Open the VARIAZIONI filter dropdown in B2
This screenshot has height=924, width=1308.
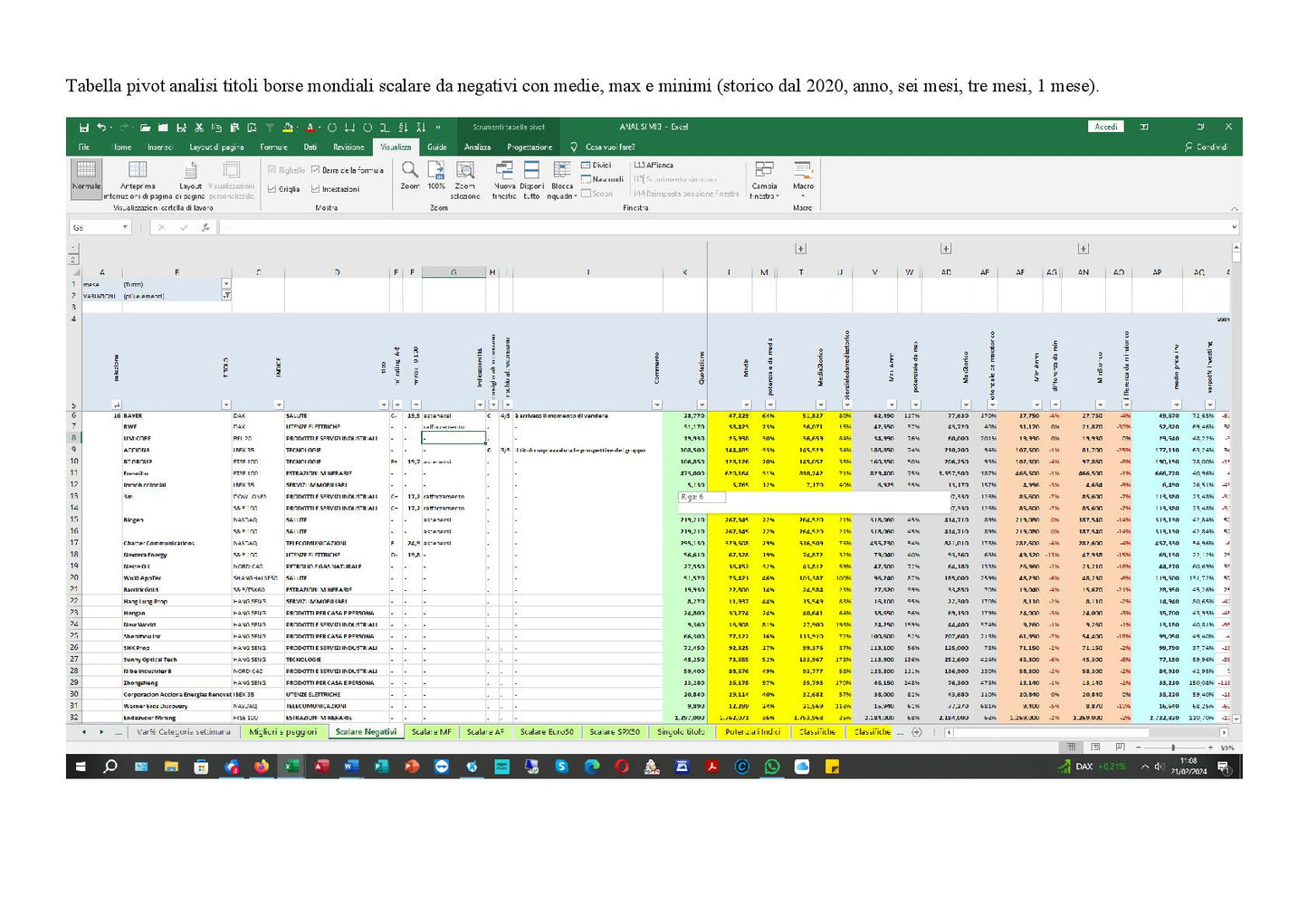click(226, 295)
